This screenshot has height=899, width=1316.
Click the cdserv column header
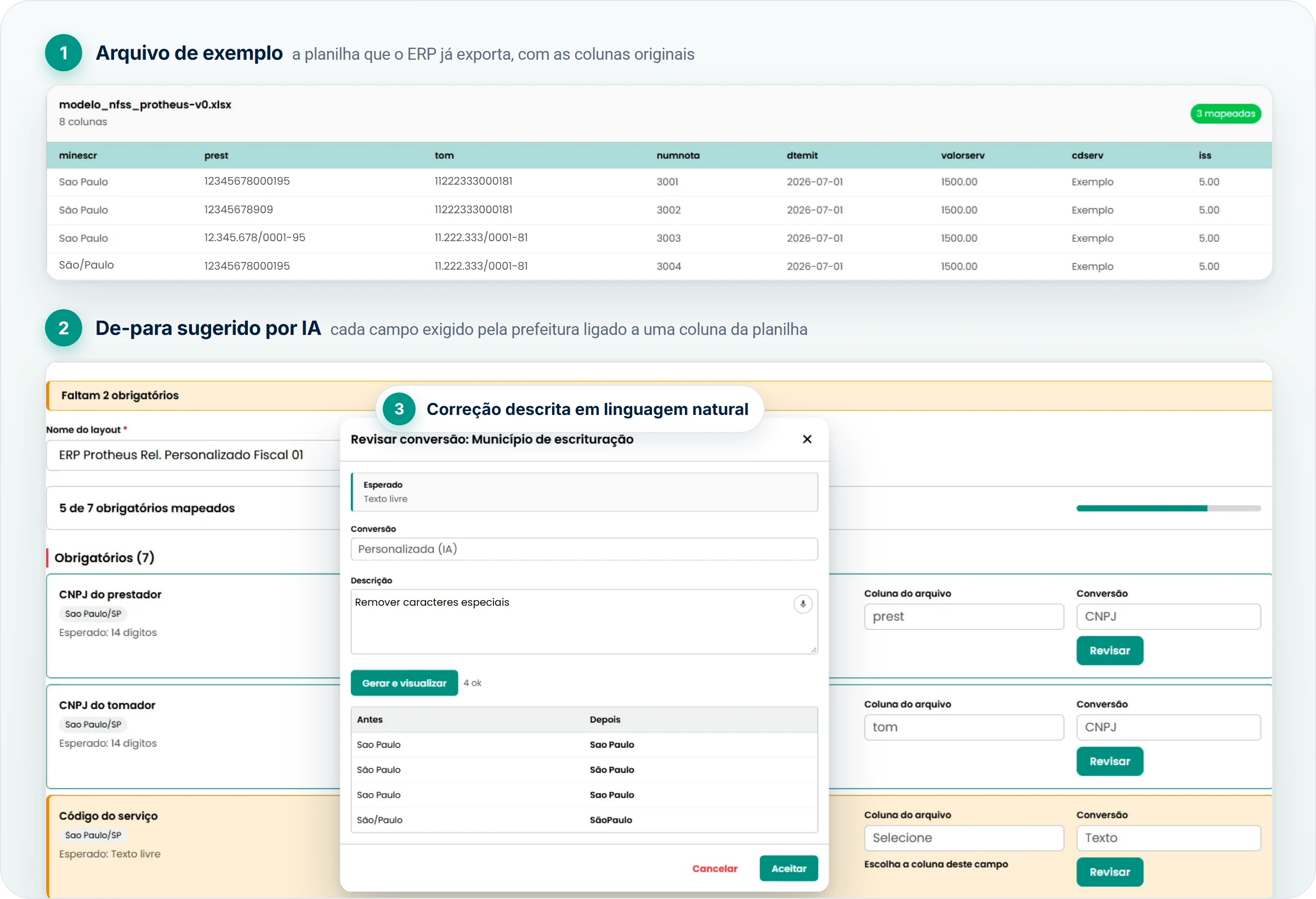click(1087, 155)
